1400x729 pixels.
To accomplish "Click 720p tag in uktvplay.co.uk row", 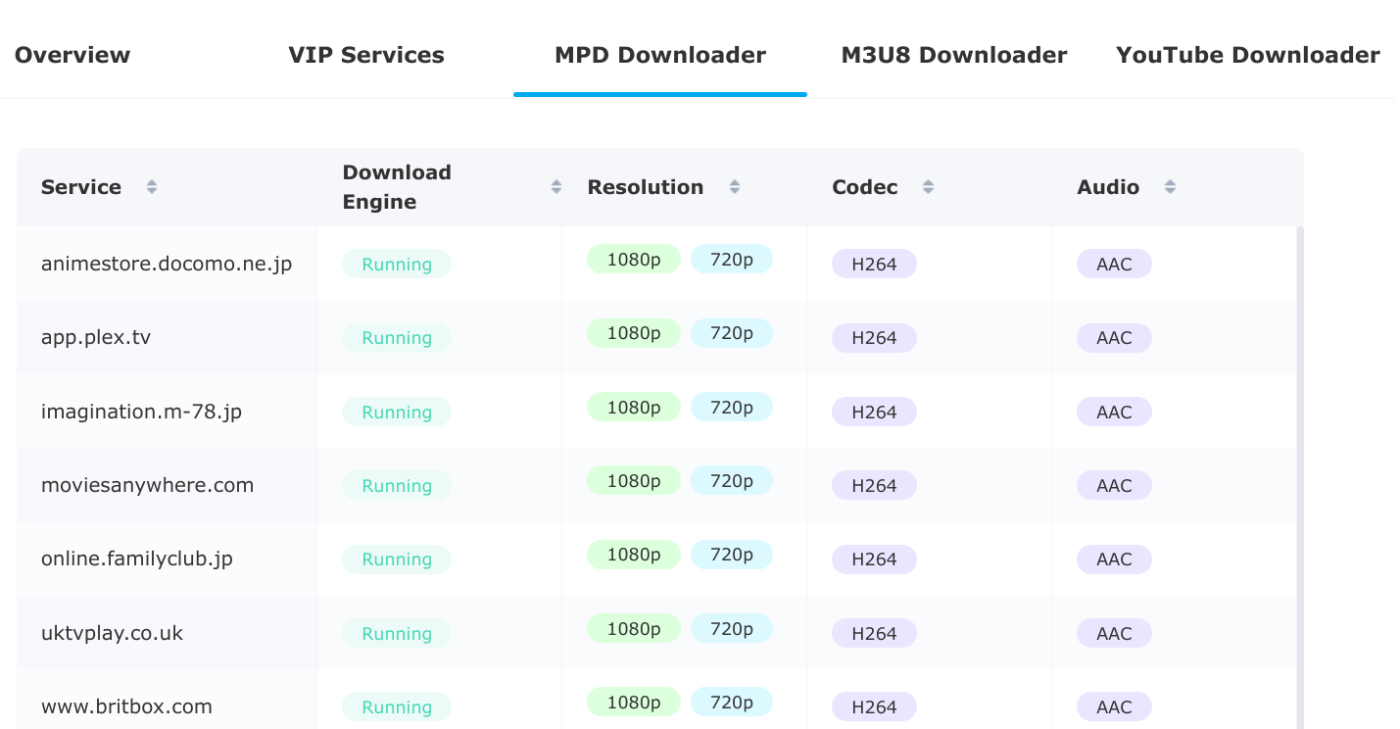I will coord(732,628).
